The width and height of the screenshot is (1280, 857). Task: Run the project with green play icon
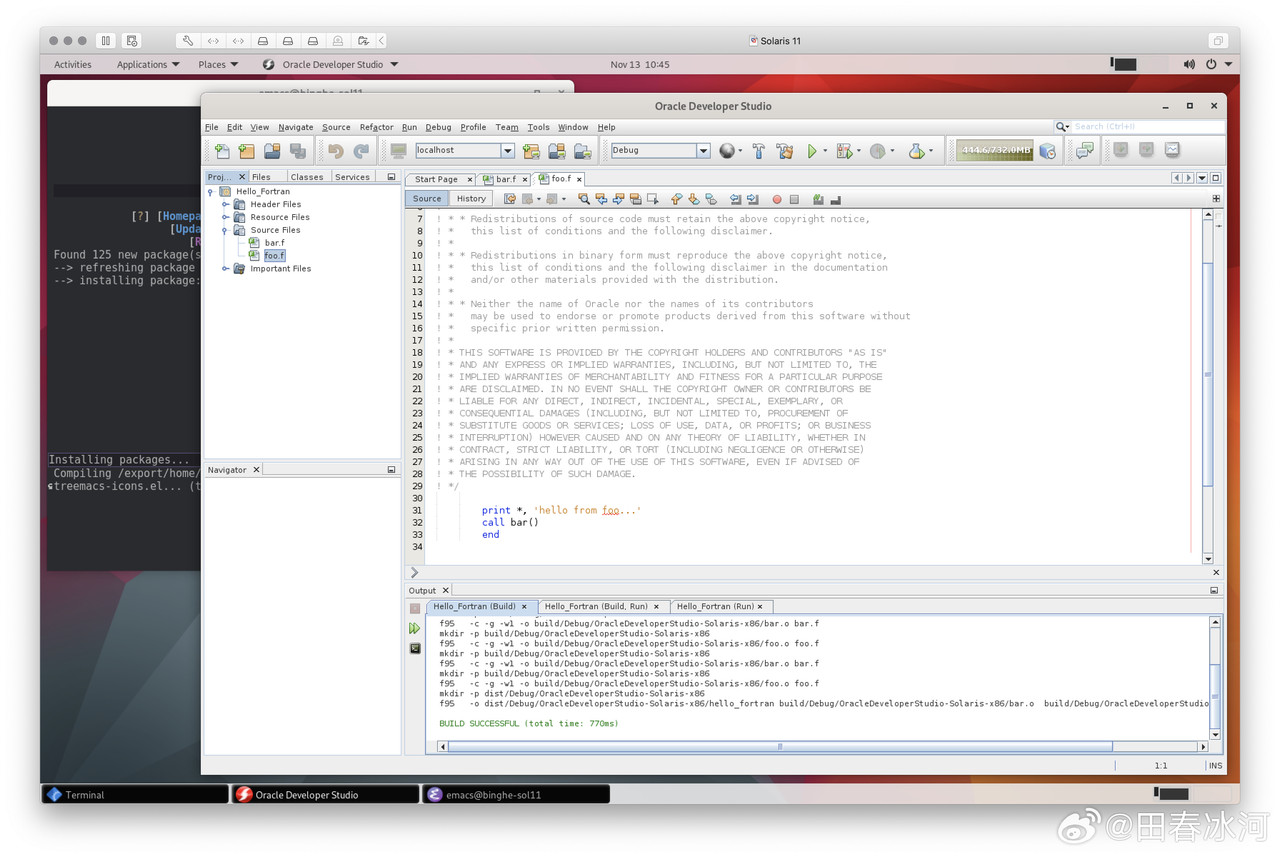tap(812, 151)
